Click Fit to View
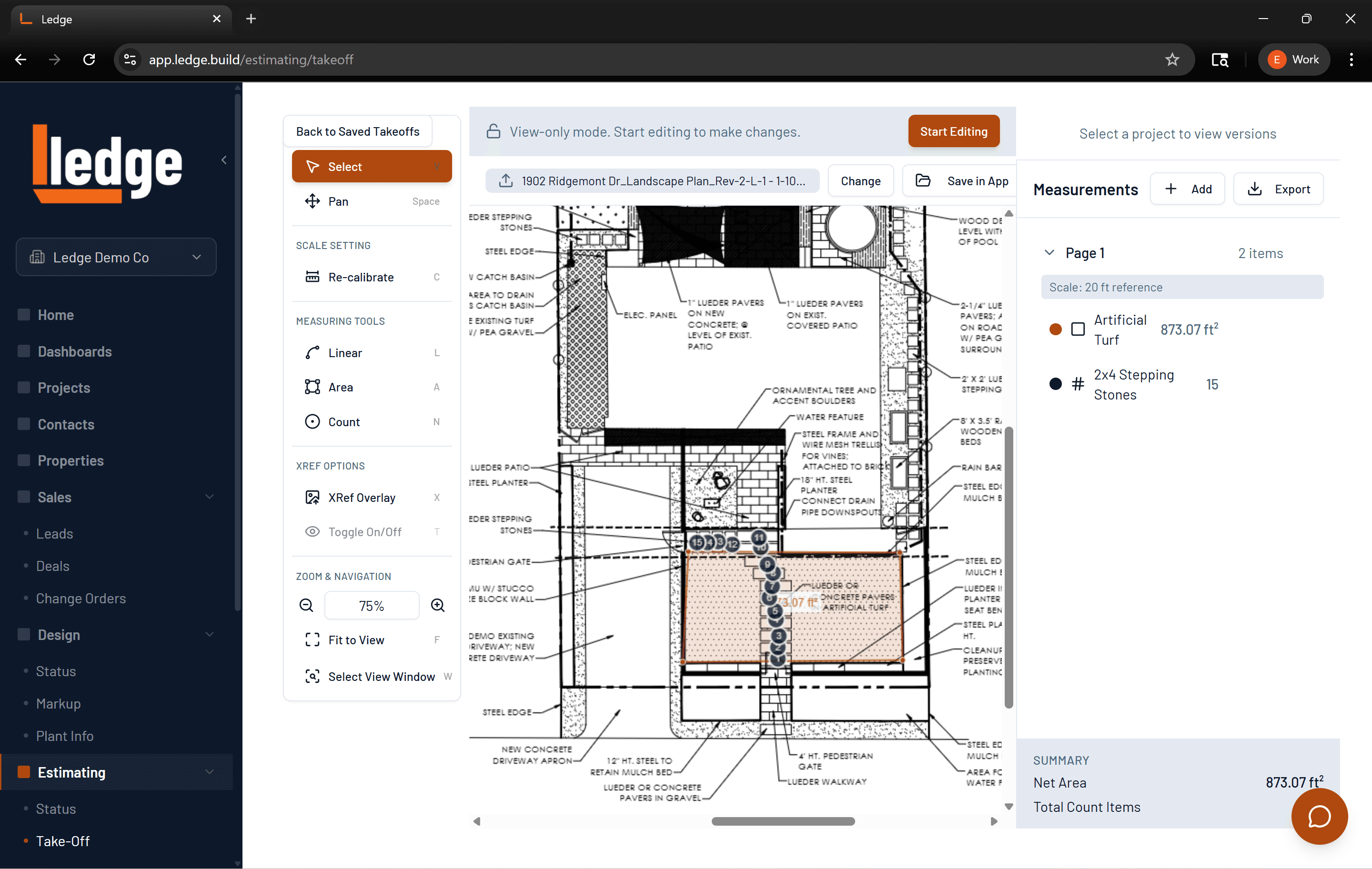 pyautogui.click(x=372, y=640)
